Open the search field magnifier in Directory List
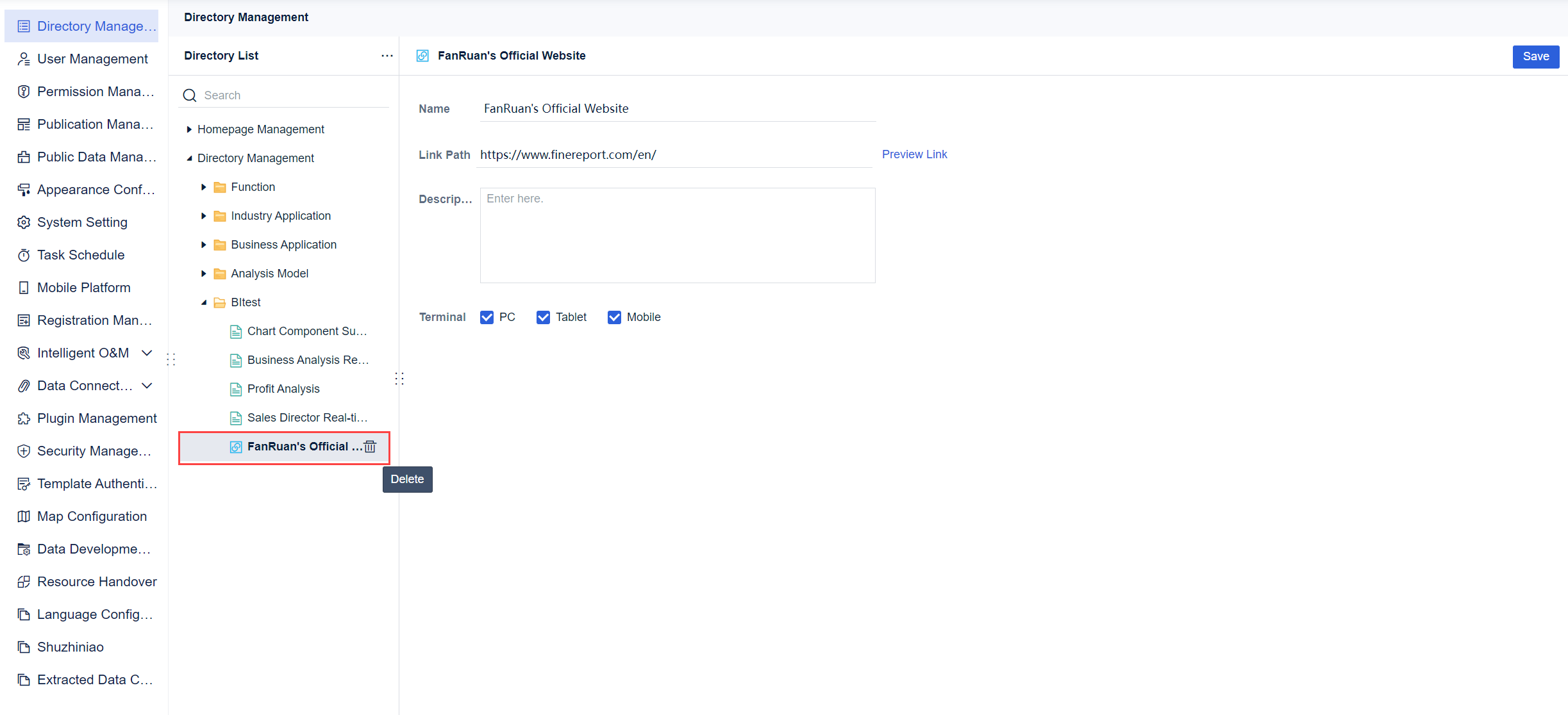The height and width of the screenshot is (715, 1568). 190,95
